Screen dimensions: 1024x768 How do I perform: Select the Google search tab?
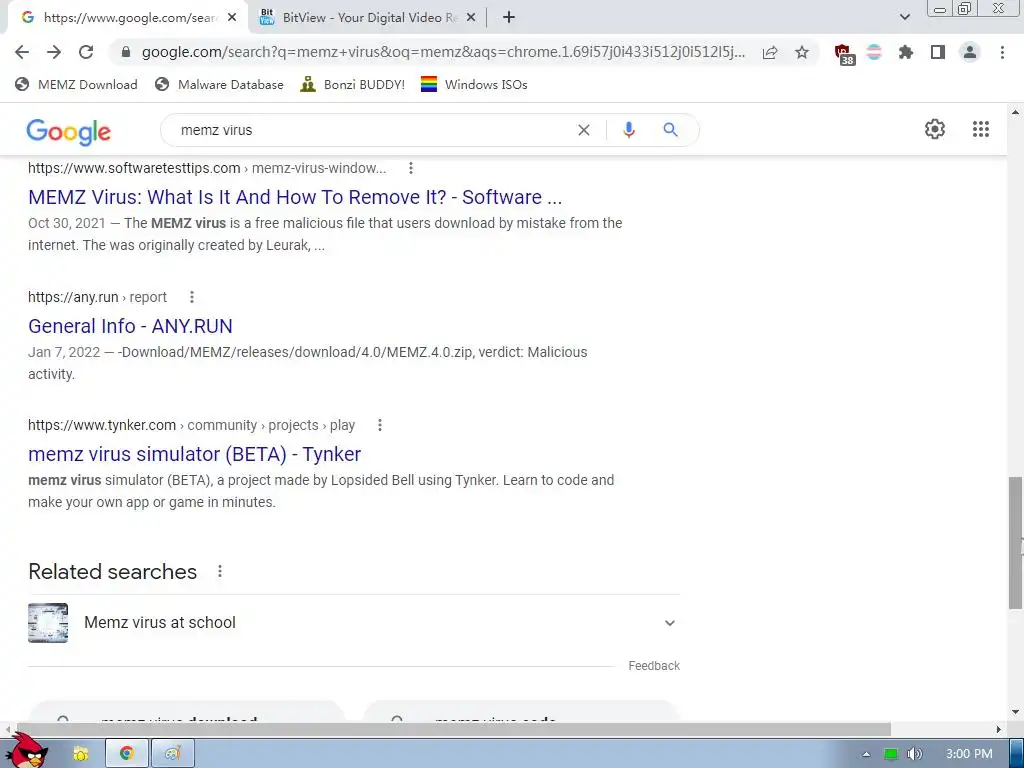point(127,18)
